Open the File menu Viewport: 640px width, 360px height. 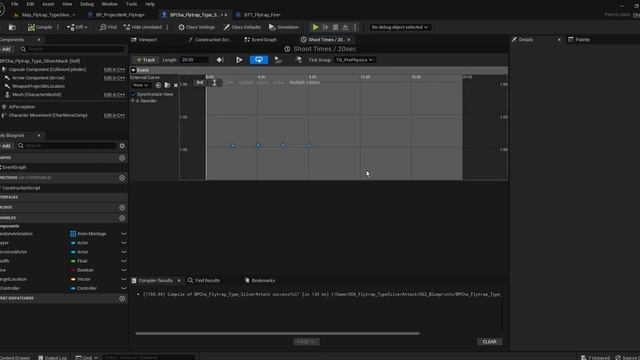coord(15,4)
